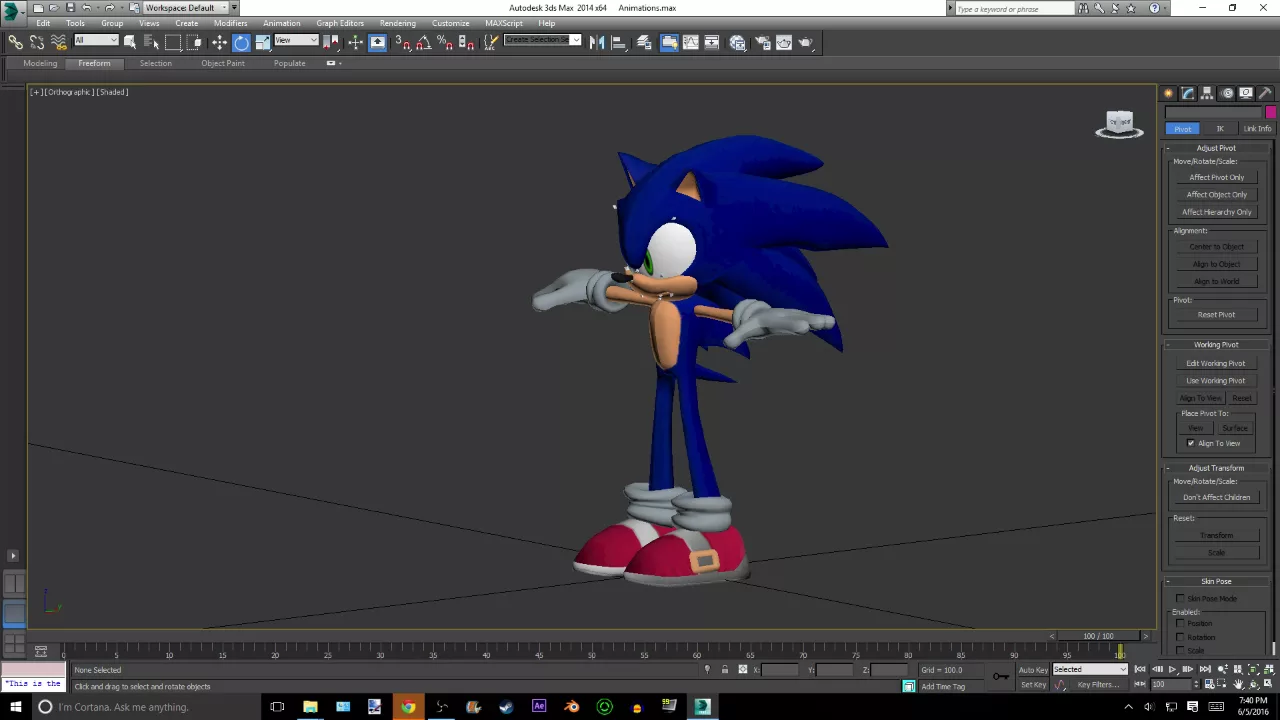Click the Bind to Space Warp icon
The width and height of the screenshot is (1280, 720).
(59, 42)
